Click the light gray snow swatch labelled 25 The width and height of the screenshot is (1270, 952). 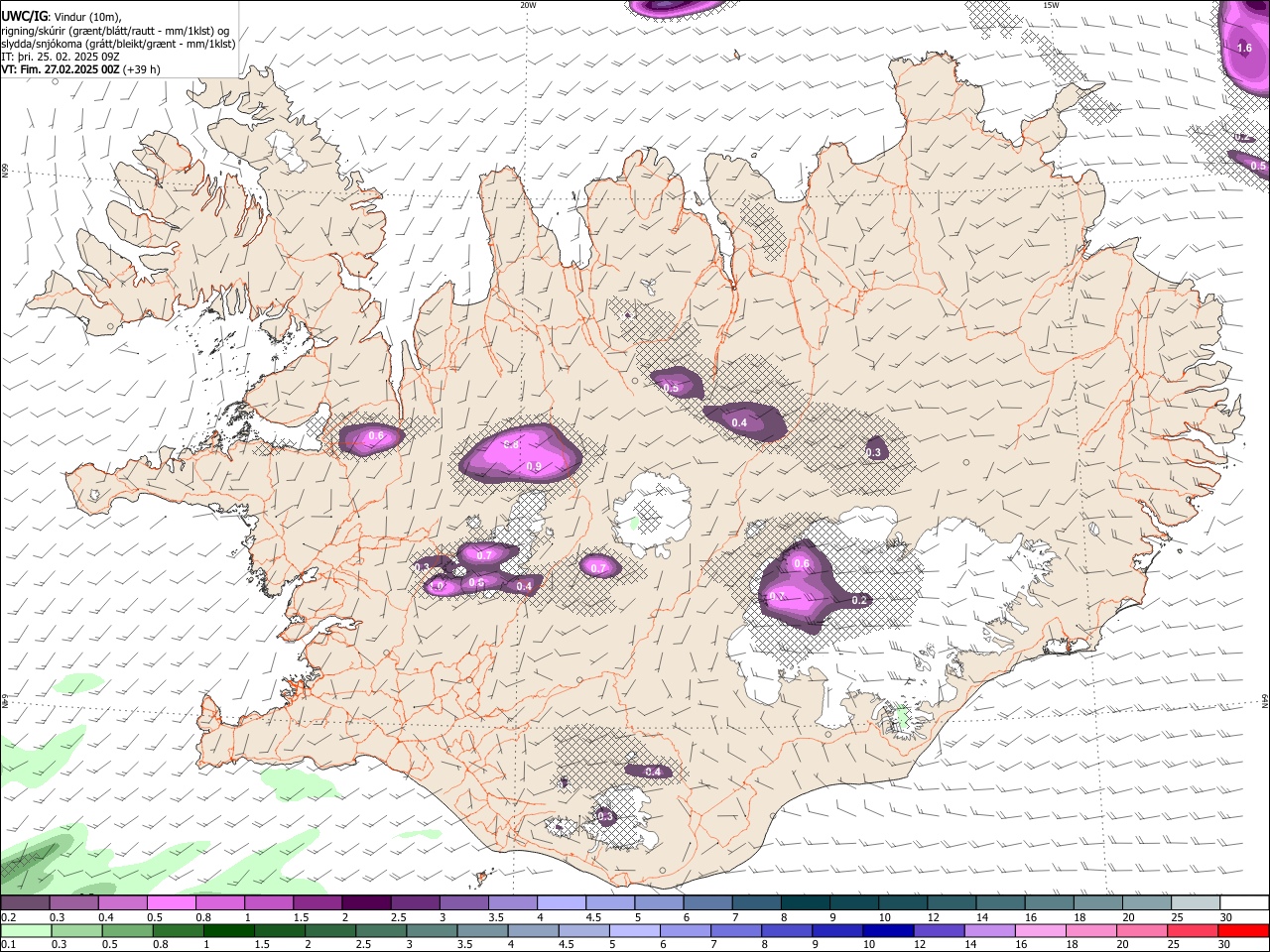tap(1196, 902)
